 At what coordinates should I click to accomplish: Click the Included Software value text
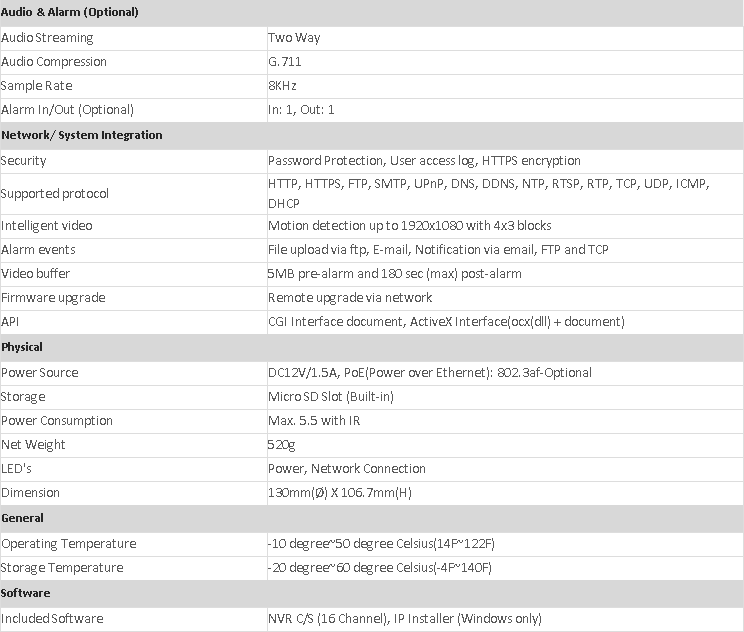tap(405, 619)
